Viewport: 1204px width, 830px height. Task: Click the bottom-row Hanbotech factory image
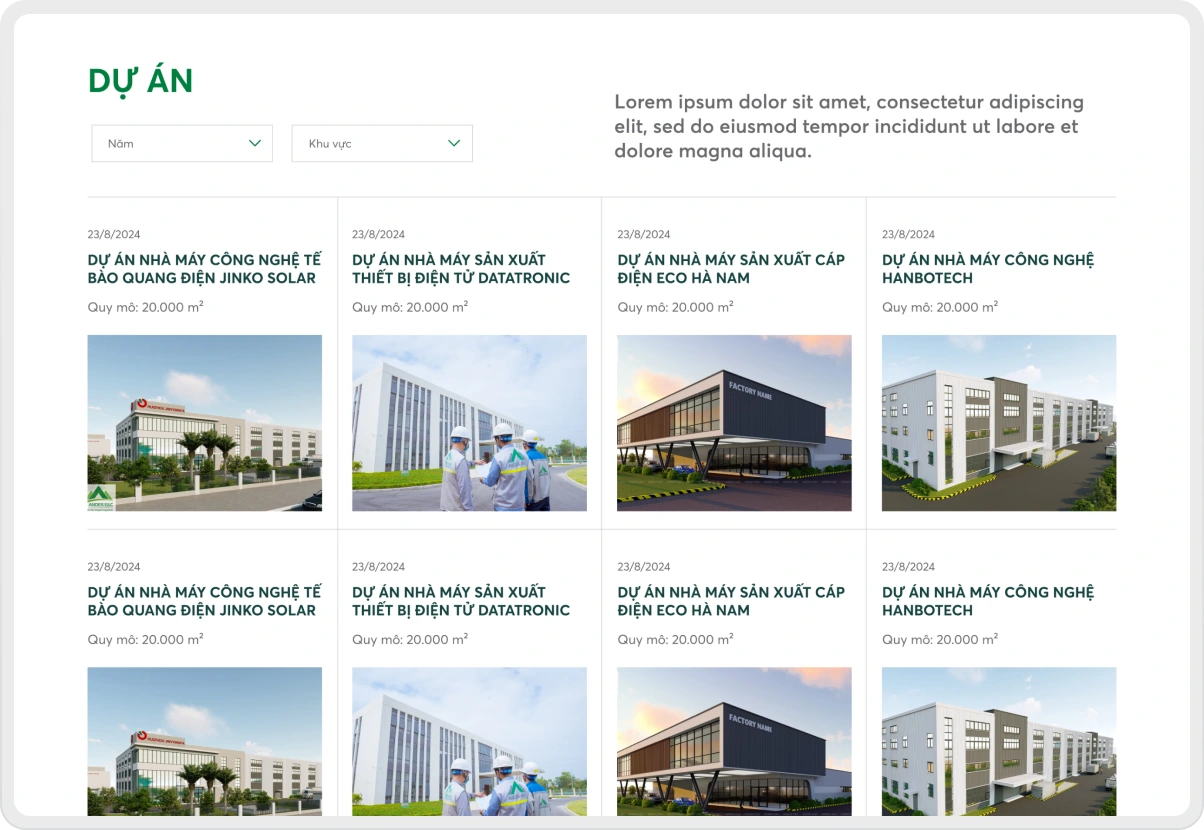pos(998,741)
